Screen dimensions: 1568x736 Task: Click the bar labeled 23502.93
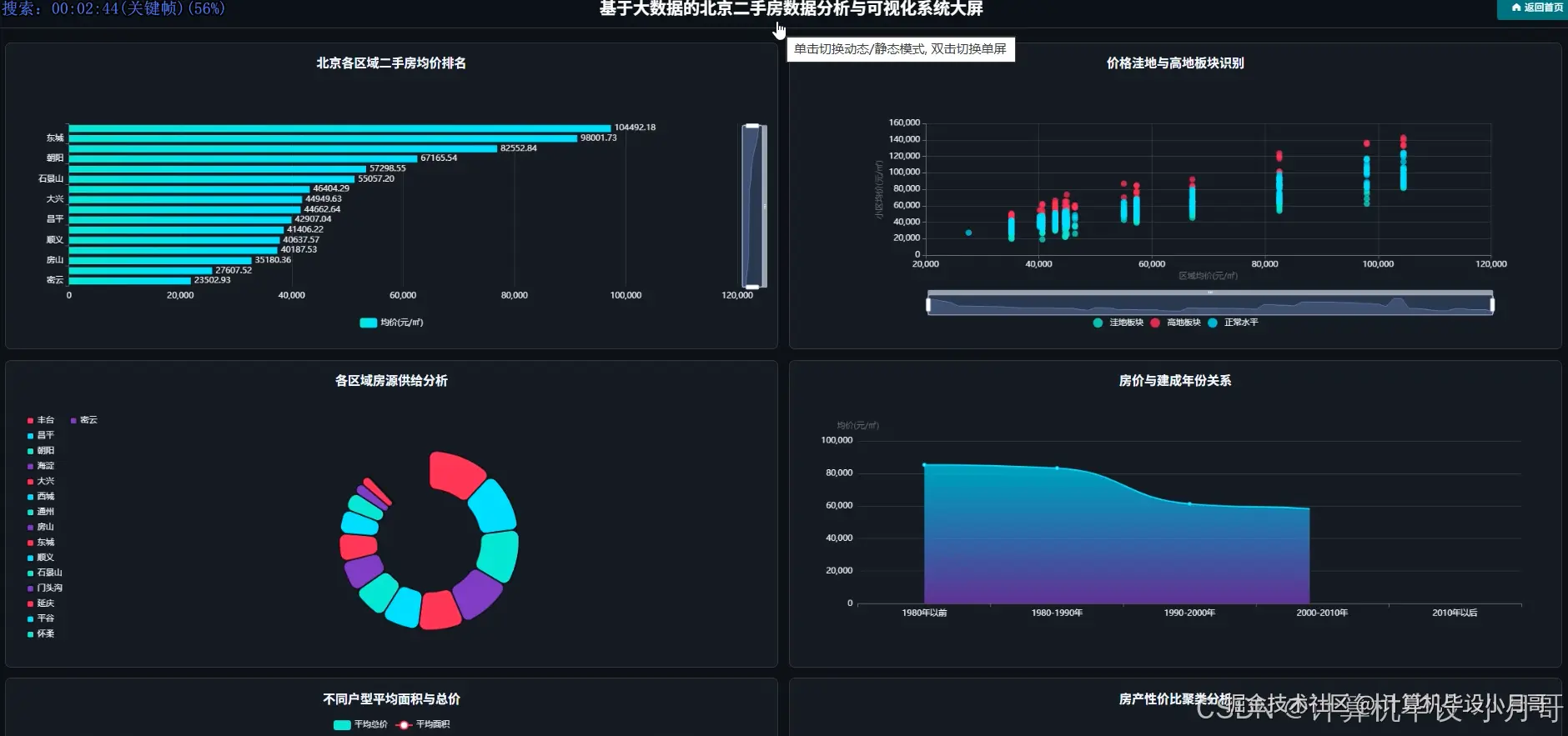point(129,281)
